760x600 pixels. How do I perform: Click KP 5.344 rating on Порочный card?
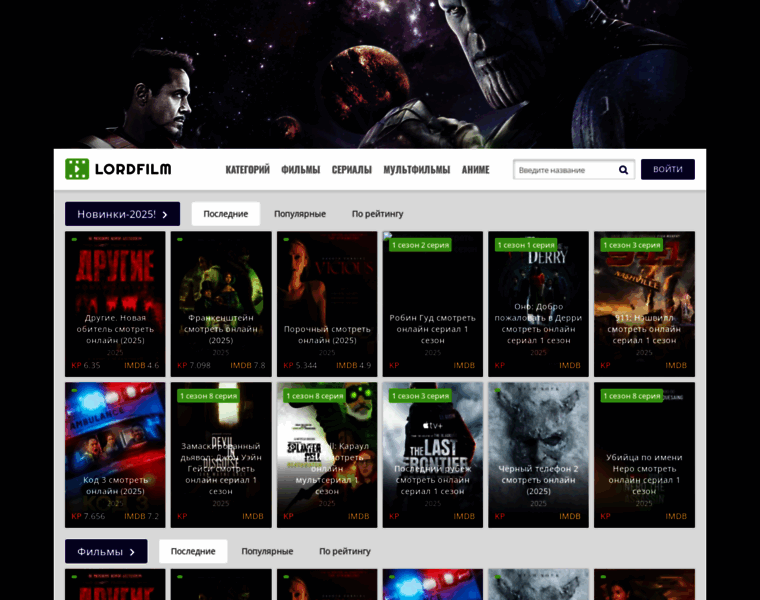[x=300, y=365]
